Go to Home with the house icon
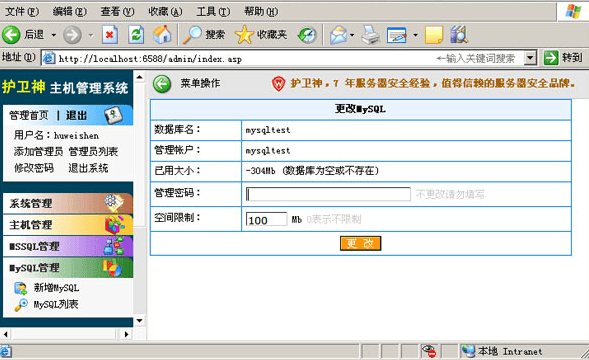This screenshot has height=360, width=589. coord(162,35)
